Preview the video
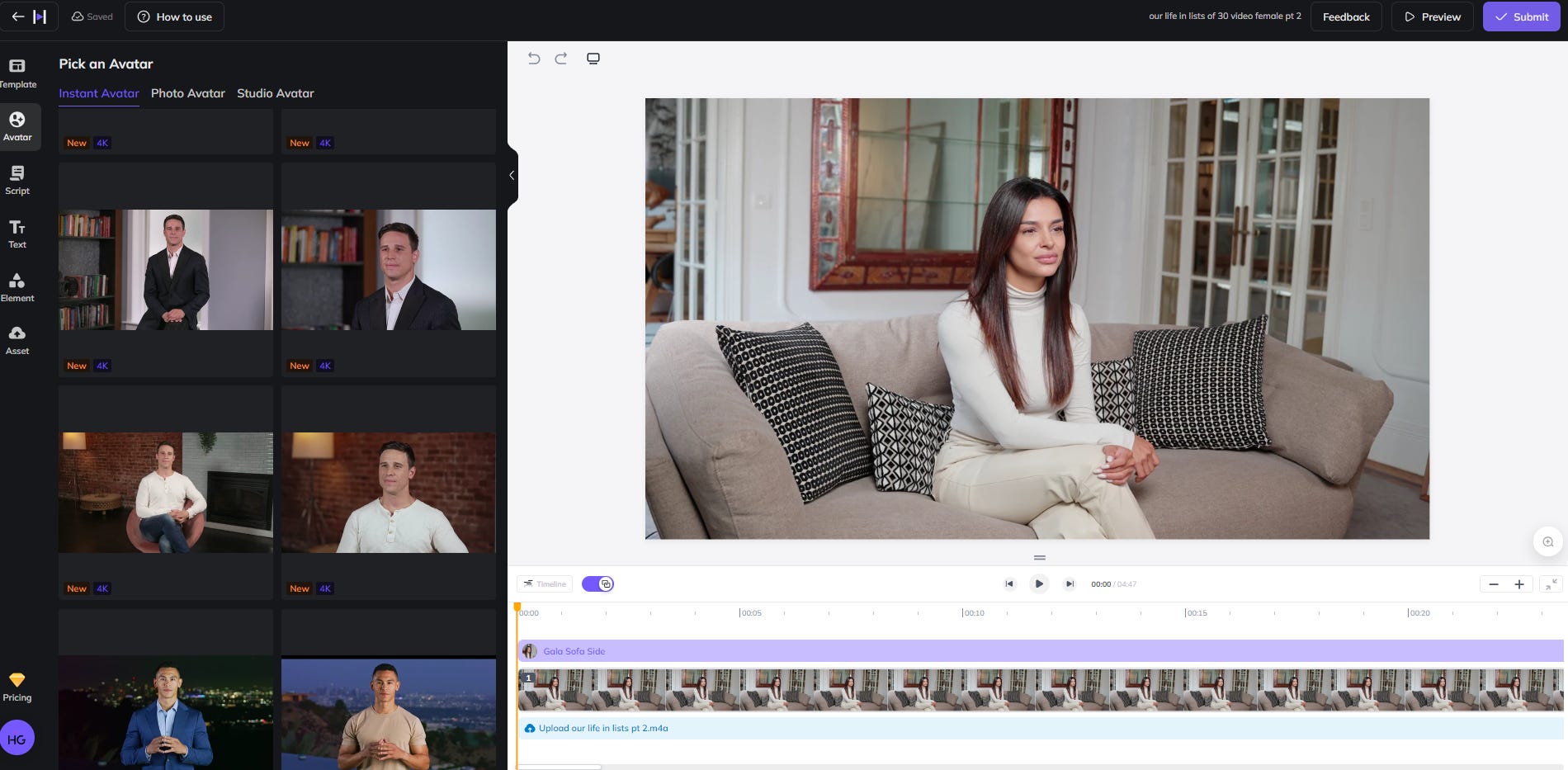 [x=1433, y=17]
